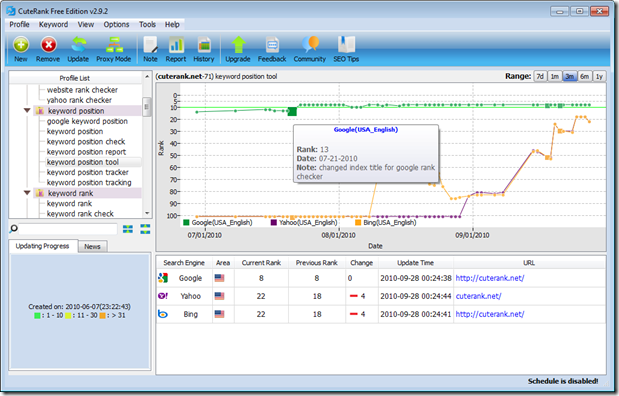Toggle Bing(USA_English) legend series
The image size is (619, 396).
click(x=386, y=223)
